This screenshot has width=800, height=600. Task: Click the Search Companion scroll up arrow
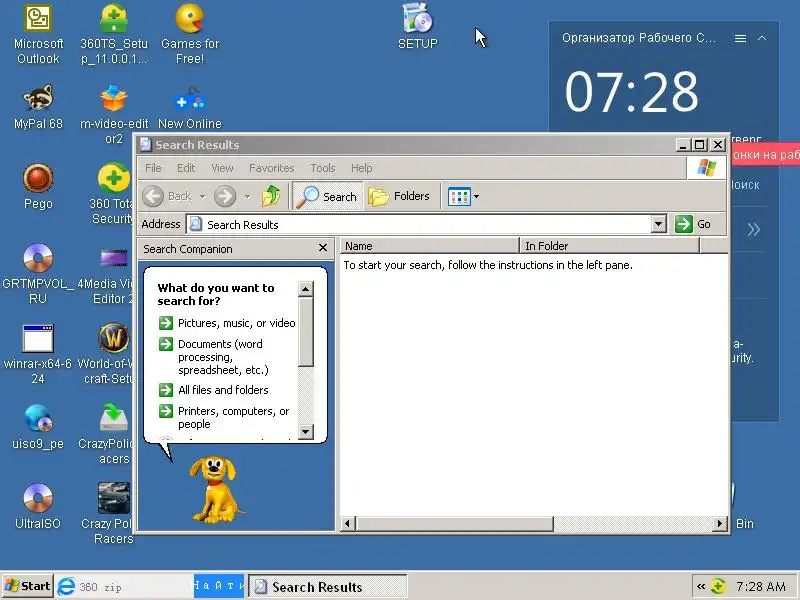tap(305, 289)
